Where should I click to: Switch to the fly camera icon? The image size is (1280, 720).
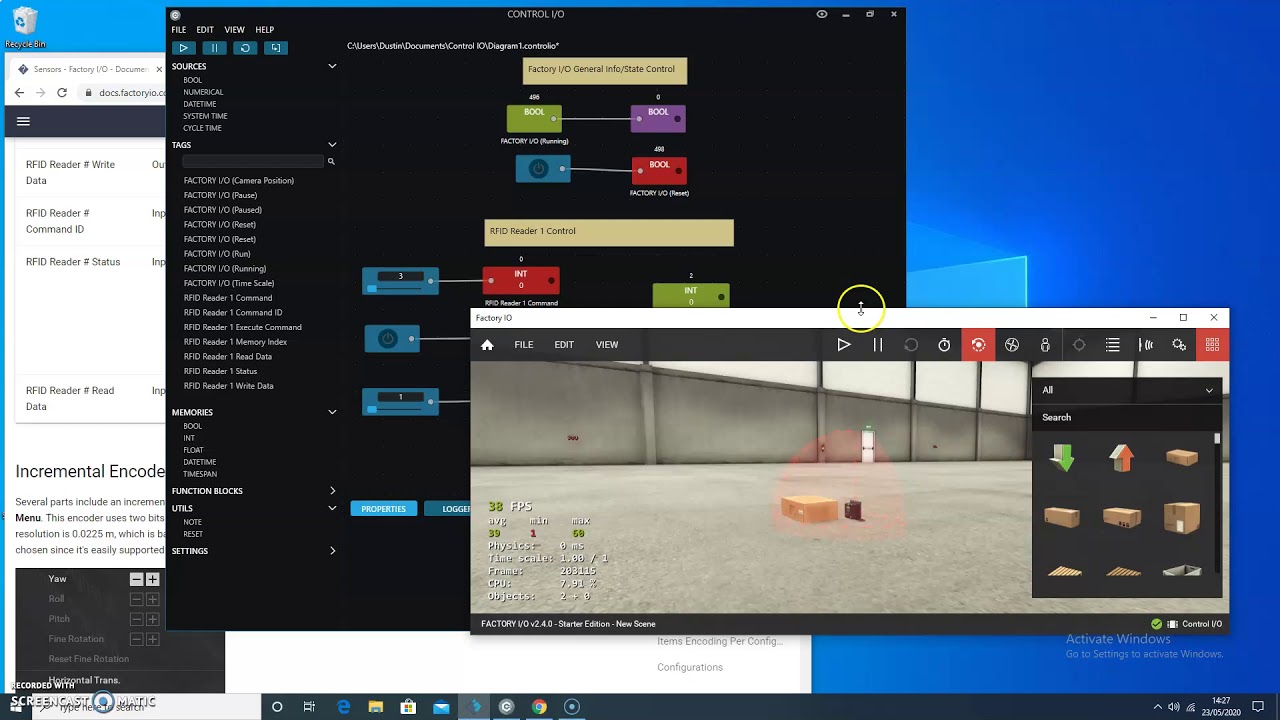pyautogui.click(x=1012, y=345)
